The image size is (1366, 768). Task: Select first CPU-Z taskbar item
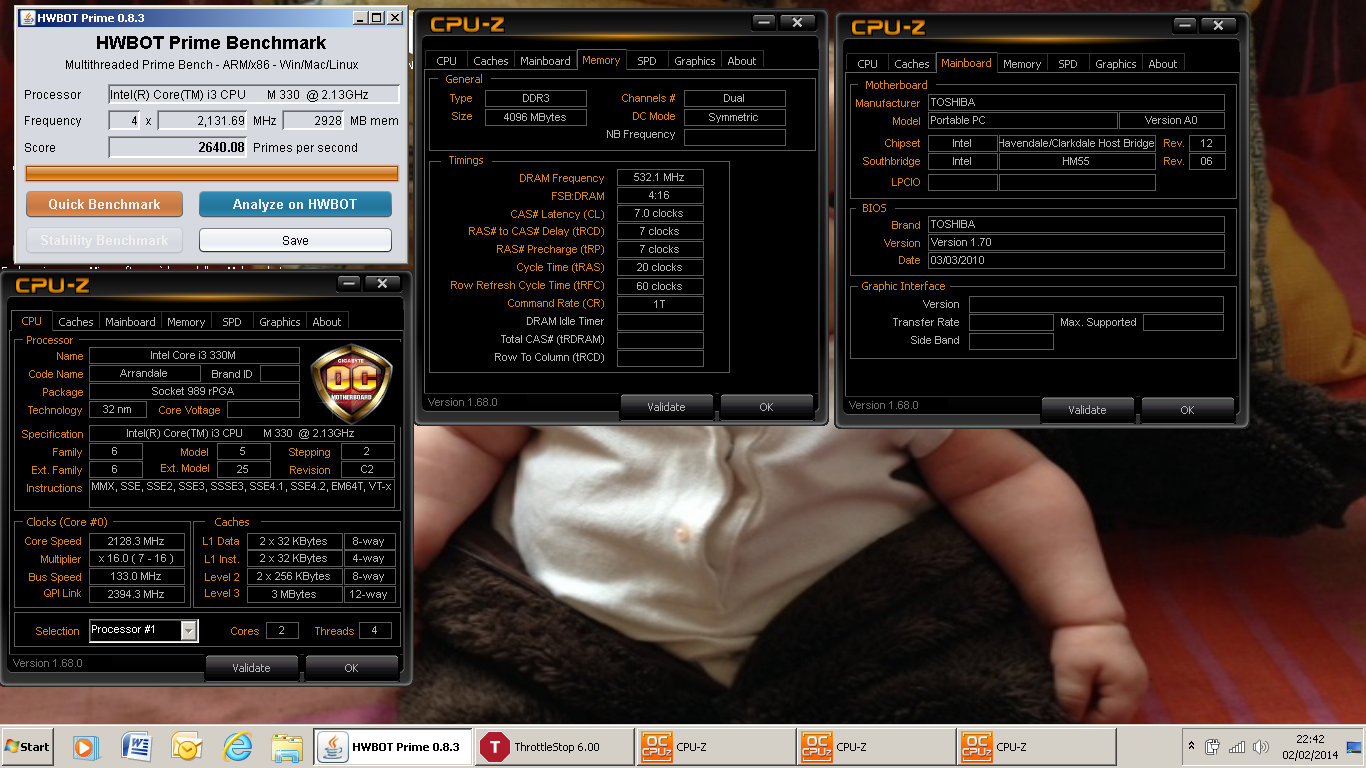coord(716,747)
